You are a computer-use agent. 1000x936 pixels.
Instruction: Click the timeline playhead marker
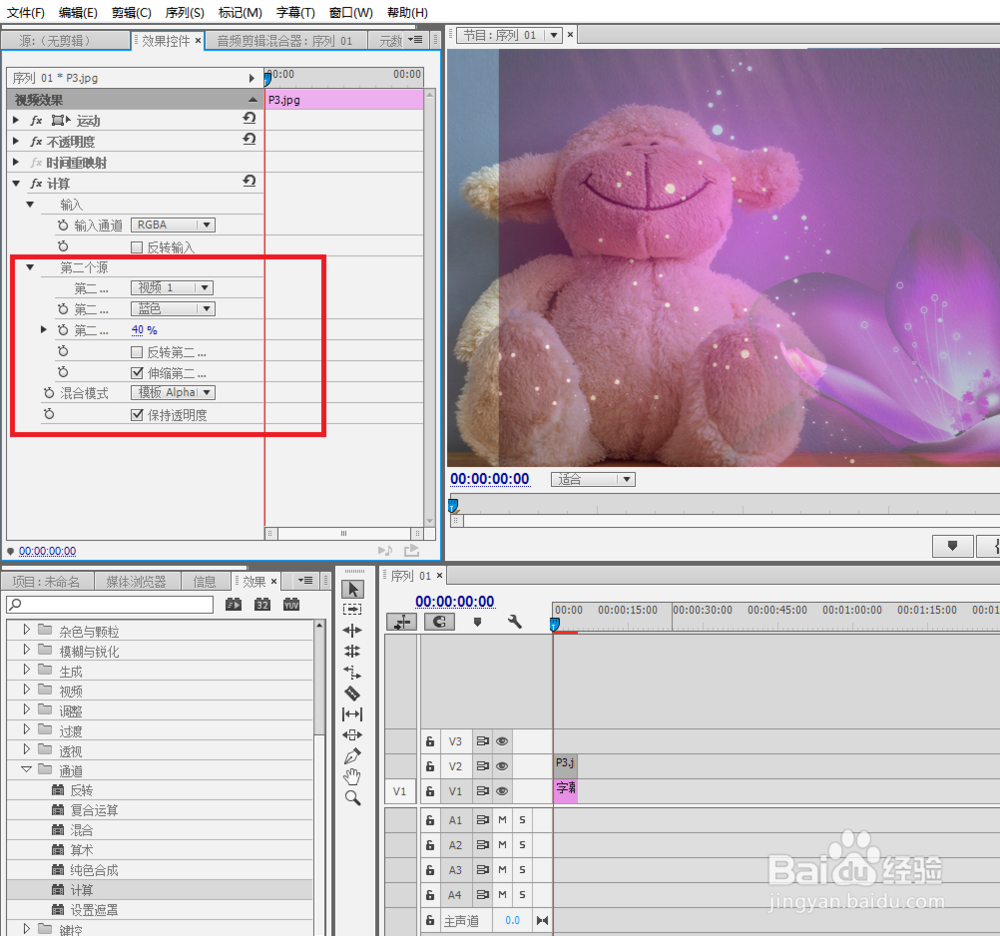pos(555,624)
